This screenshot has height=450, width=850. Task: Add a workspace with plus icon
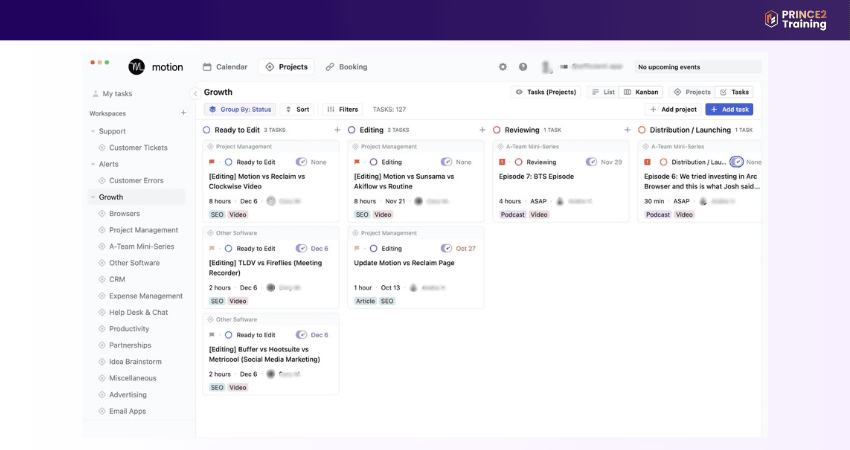[183, 113]
